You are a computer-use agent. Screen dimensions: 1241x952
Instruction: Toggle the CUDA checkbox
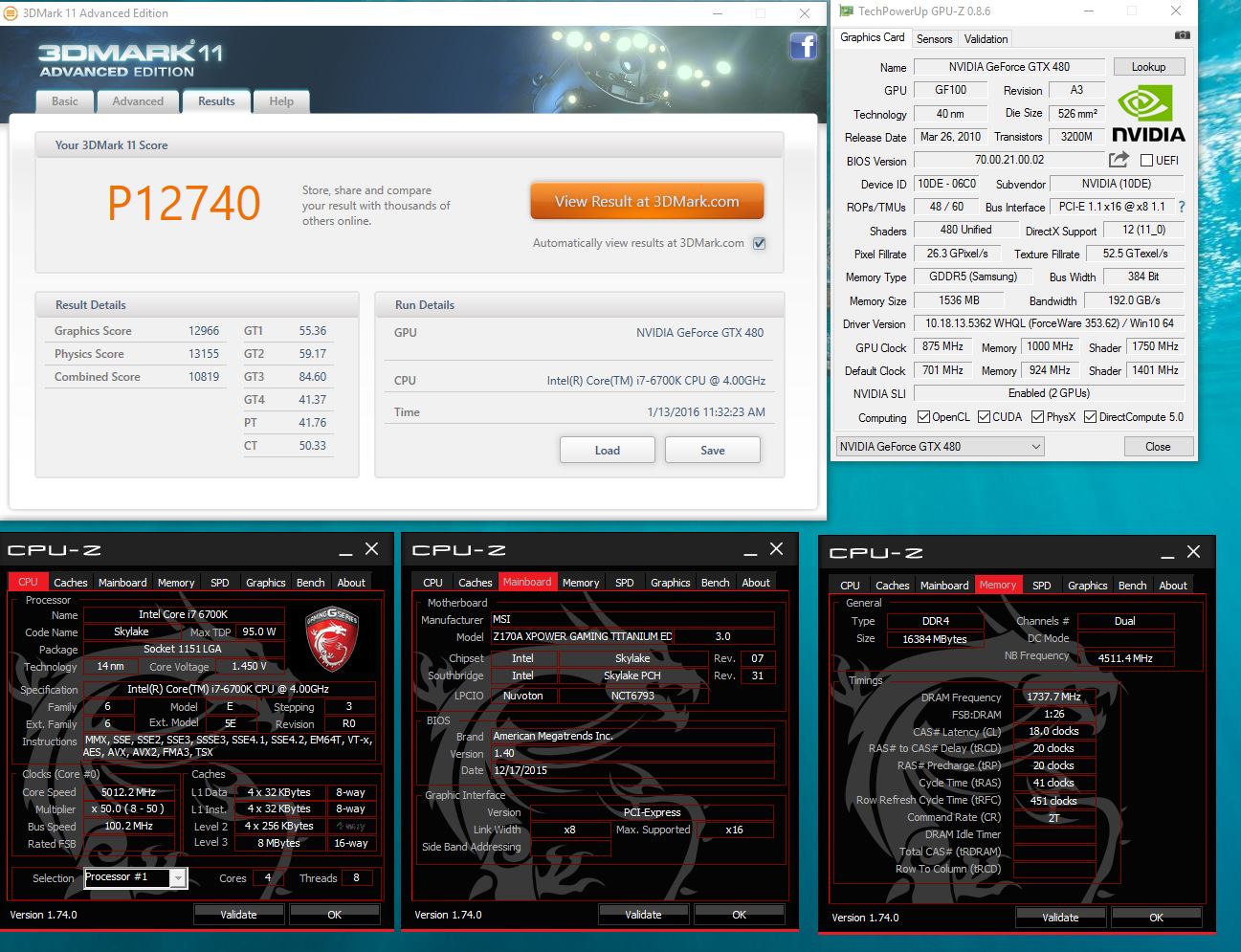984,417
